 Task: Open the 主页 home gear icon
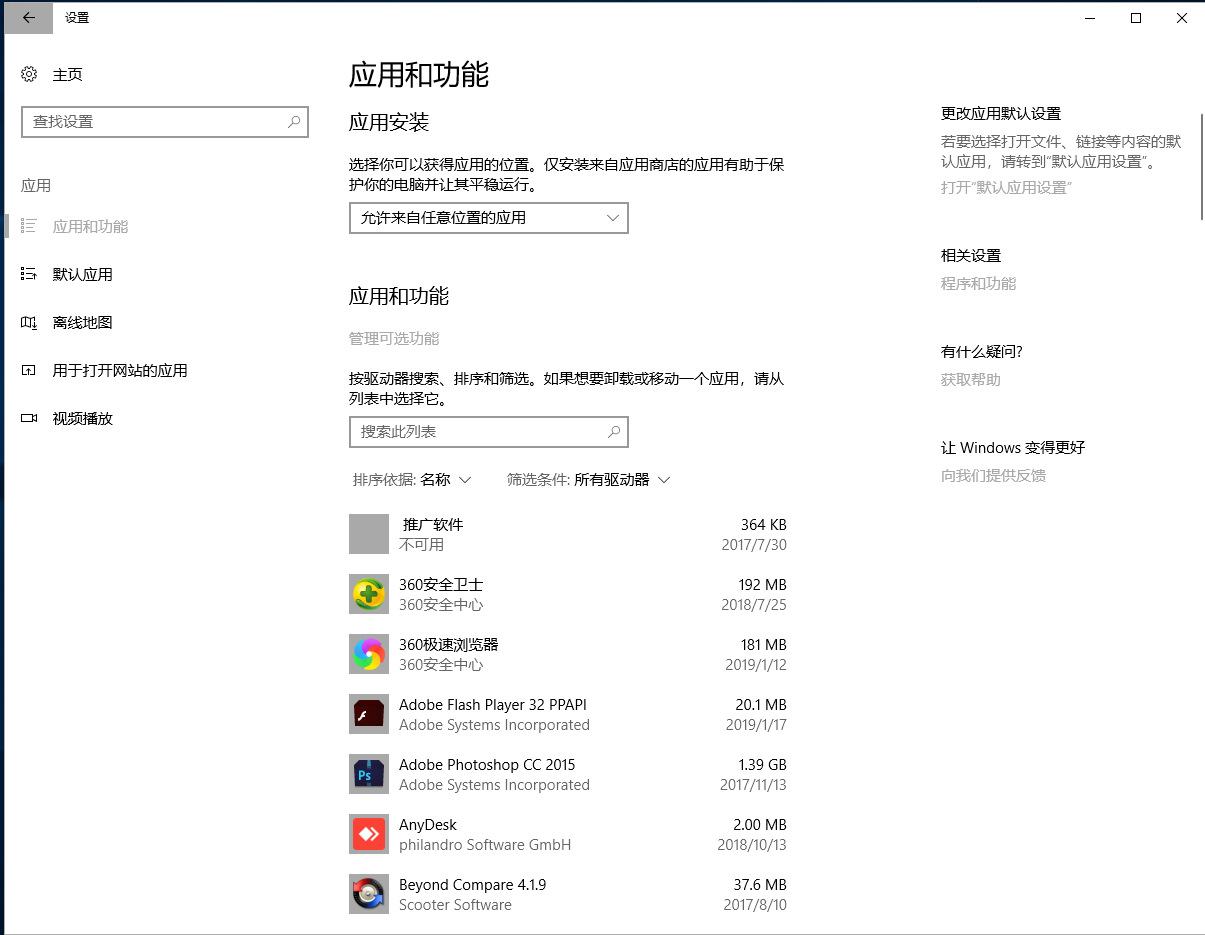click(x=29, y=74)
